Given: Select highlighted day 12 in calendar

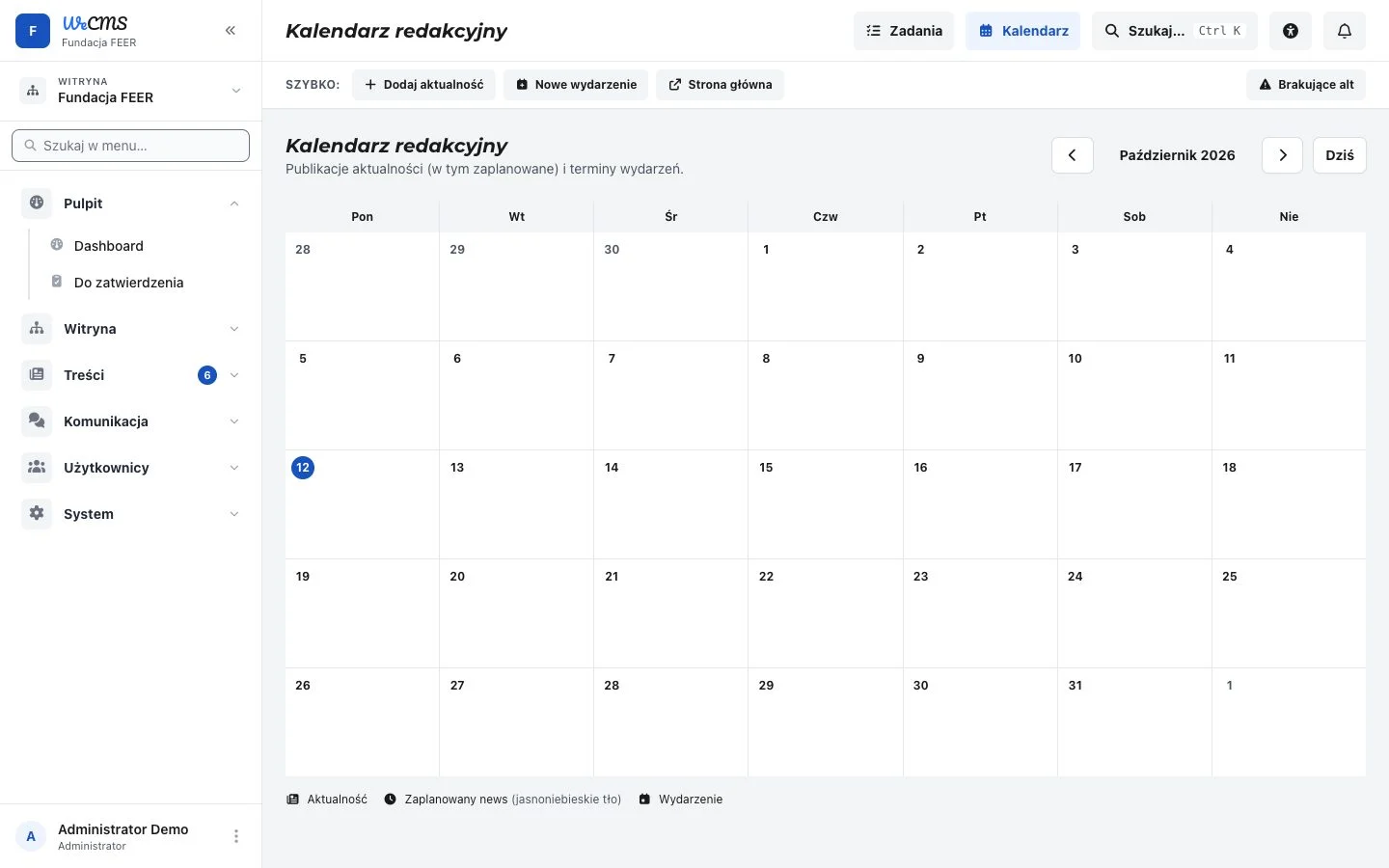Looking at the screenshot, I should click(303, 468).
